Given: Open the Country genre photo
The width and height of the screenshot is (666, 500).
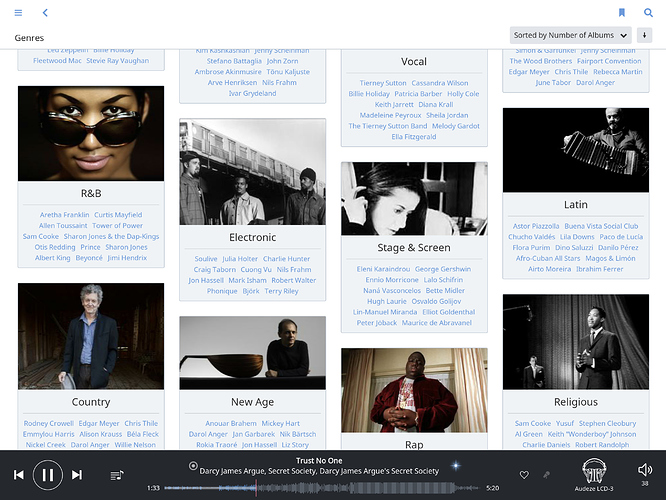Looking at the screenshot, I should click(x=91, y=336).
